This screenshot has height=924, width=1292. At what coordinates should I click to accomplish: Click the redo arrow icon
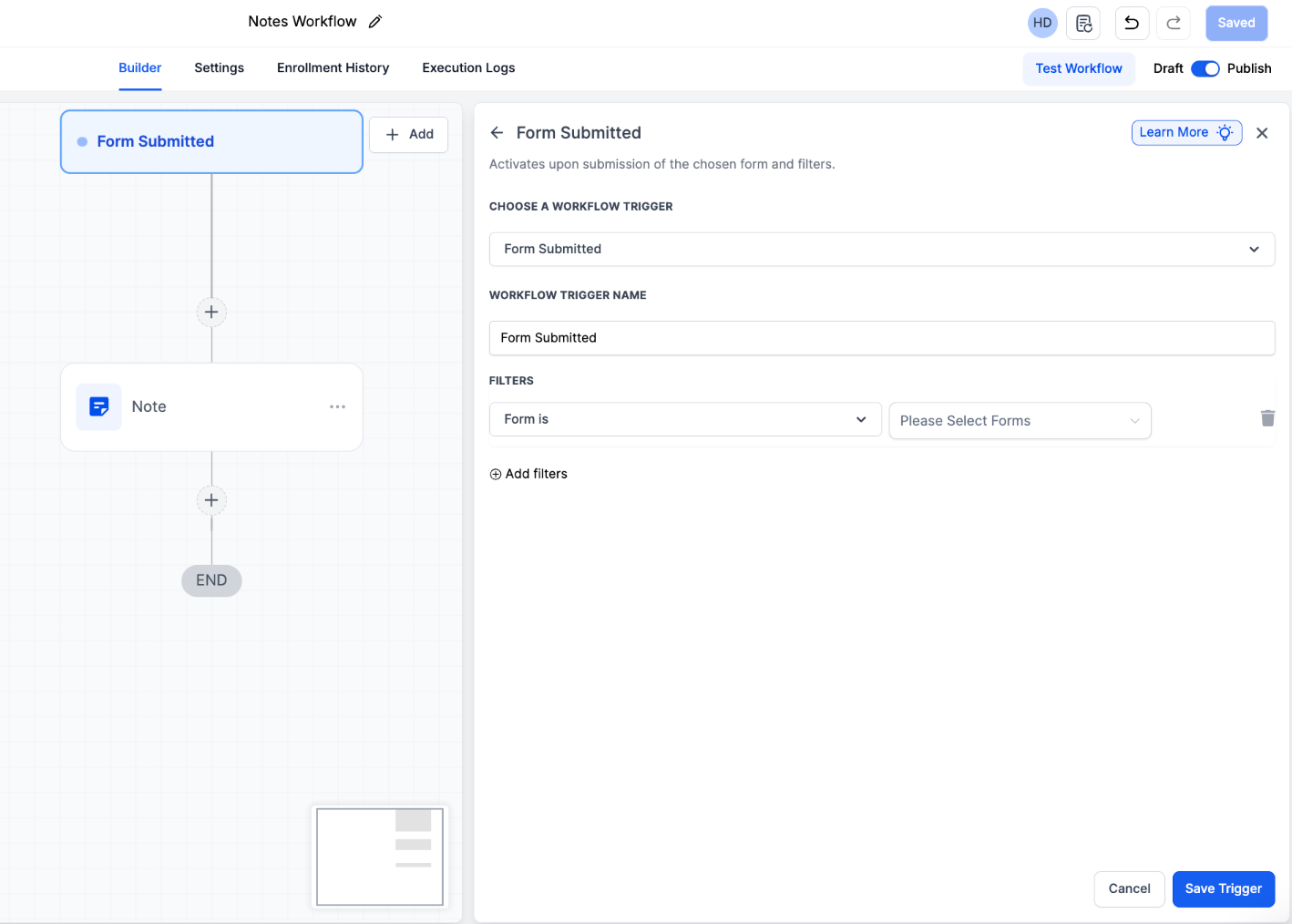point(1174,24)
